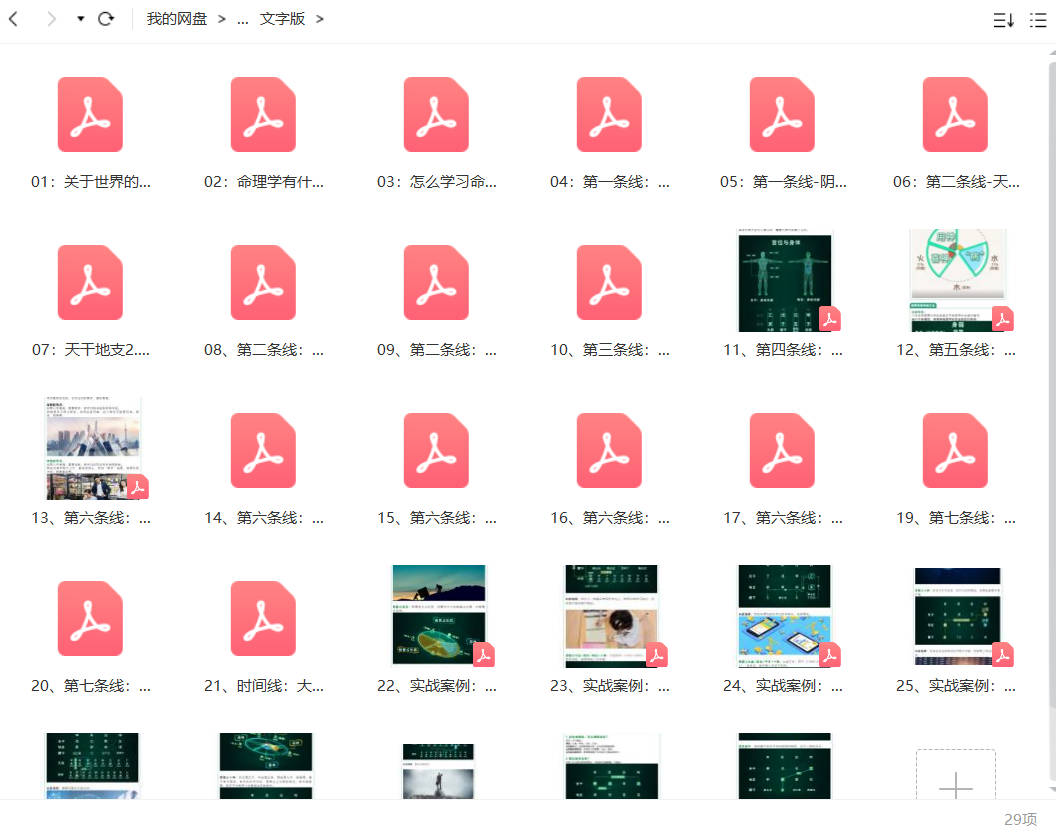1056x834 pixels.
Task: Expand the collapsed '...' breadcrumb path
Action: [242, 20]
